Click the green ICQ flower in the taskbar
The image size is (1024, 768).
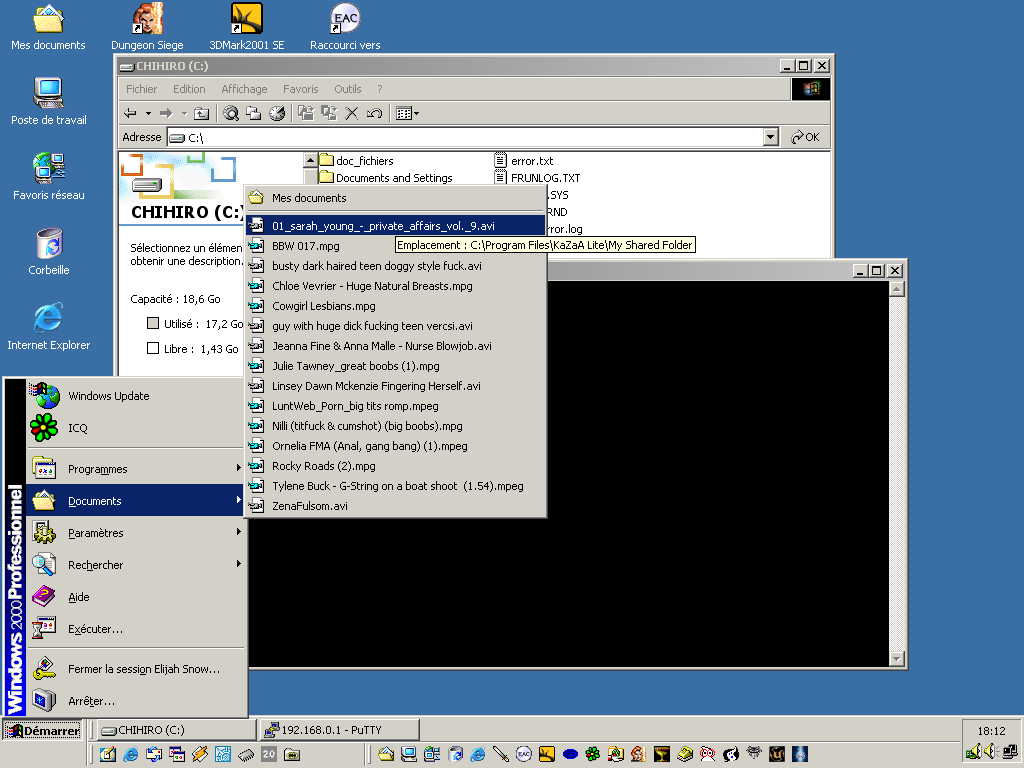click(x=593, y=754)
